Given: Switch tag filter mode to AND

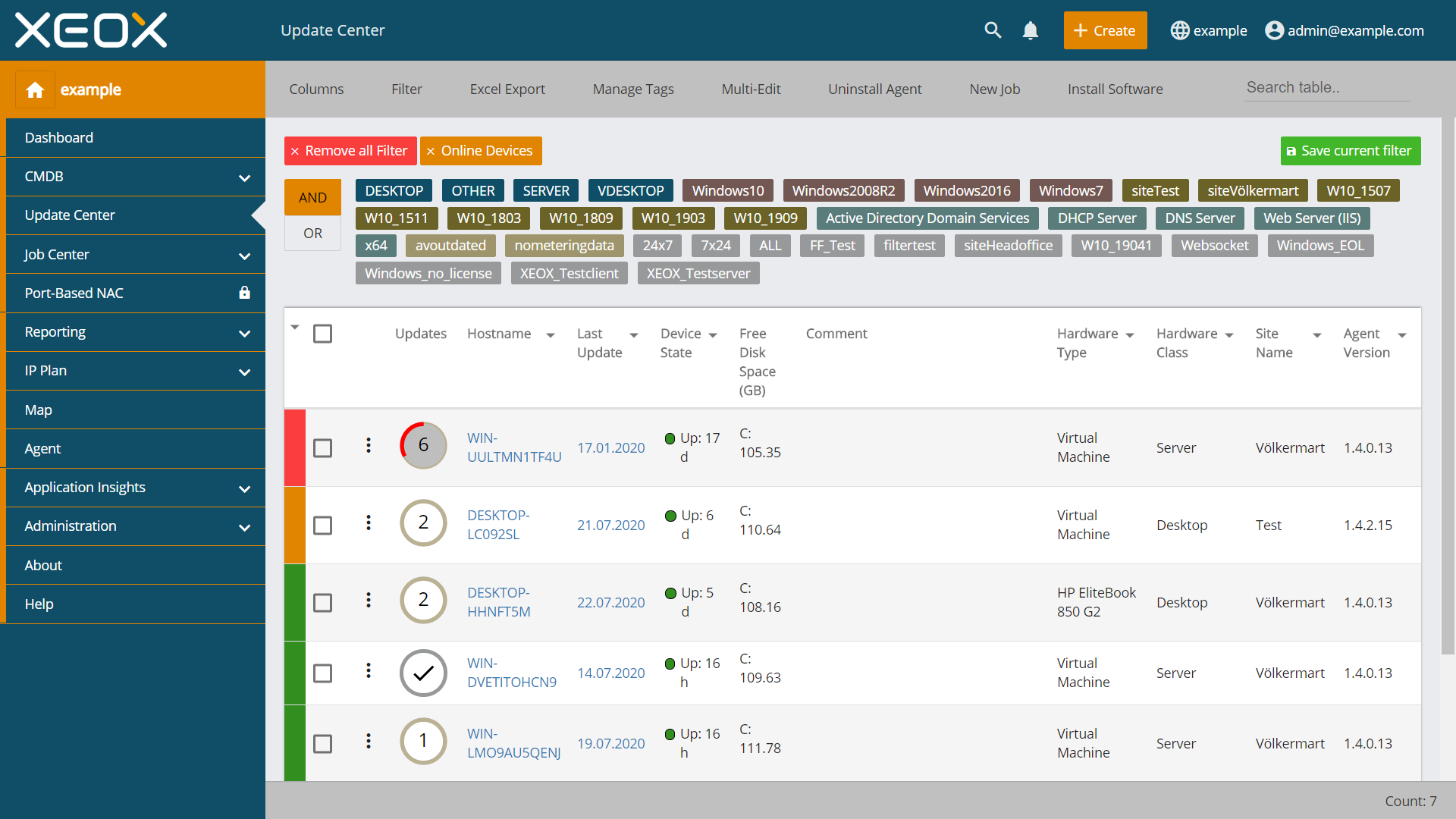Looking at the screenshot, I should click(x=312, y=197).
